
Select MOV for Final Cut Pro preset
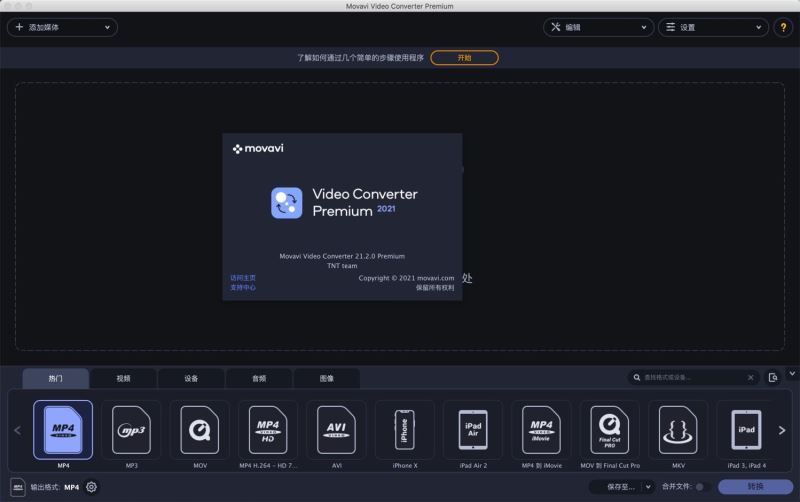click(x=610, y=430)
